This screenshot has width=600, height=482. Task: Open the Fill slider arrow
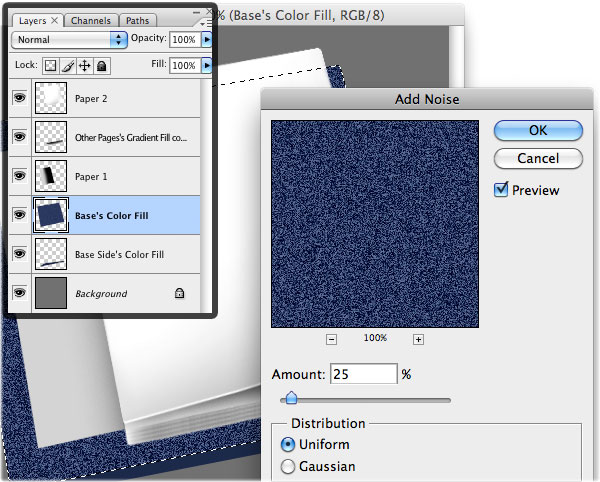pyautogui.click(x=207, y=65)
